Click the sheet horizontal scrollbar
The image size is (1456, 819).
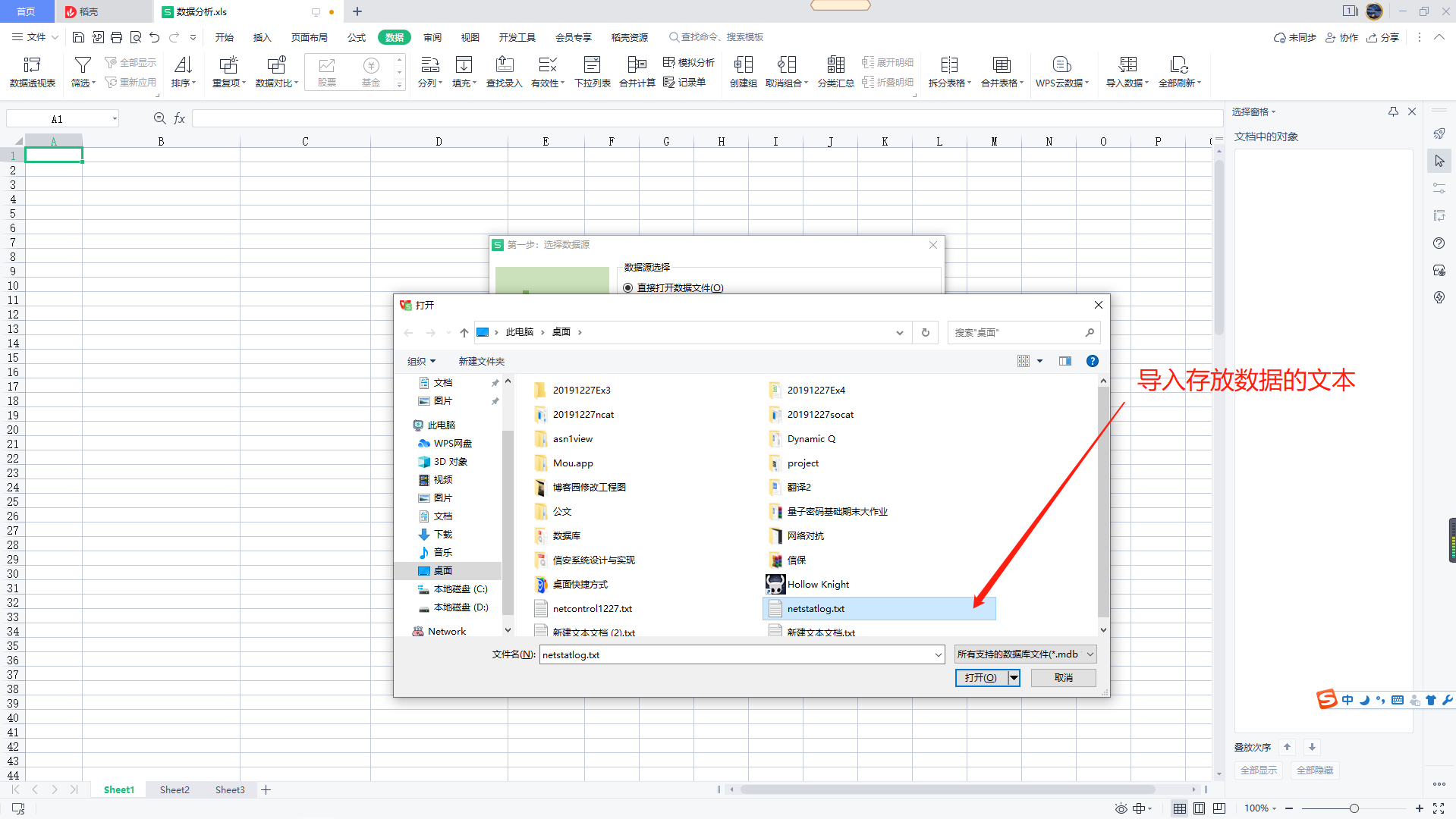coord(947,789)
